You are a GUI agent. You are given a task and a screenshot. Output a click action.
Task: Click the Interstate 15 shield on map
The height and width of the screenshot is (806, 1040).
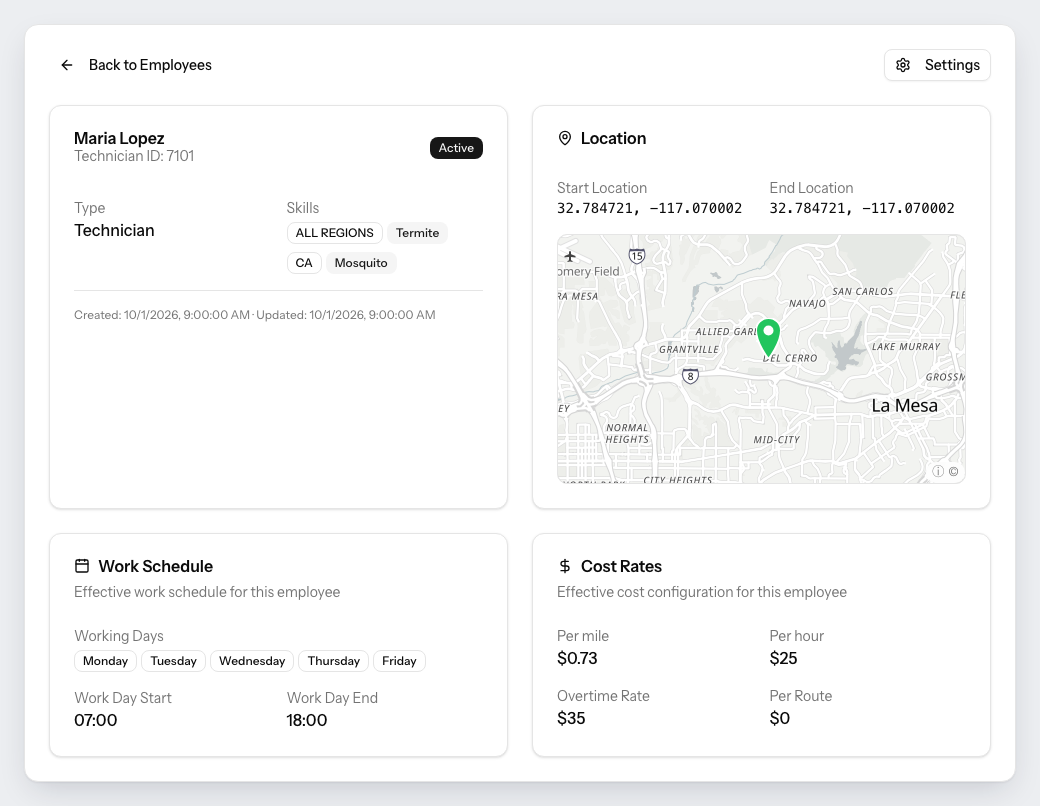(x=637, y=255)
